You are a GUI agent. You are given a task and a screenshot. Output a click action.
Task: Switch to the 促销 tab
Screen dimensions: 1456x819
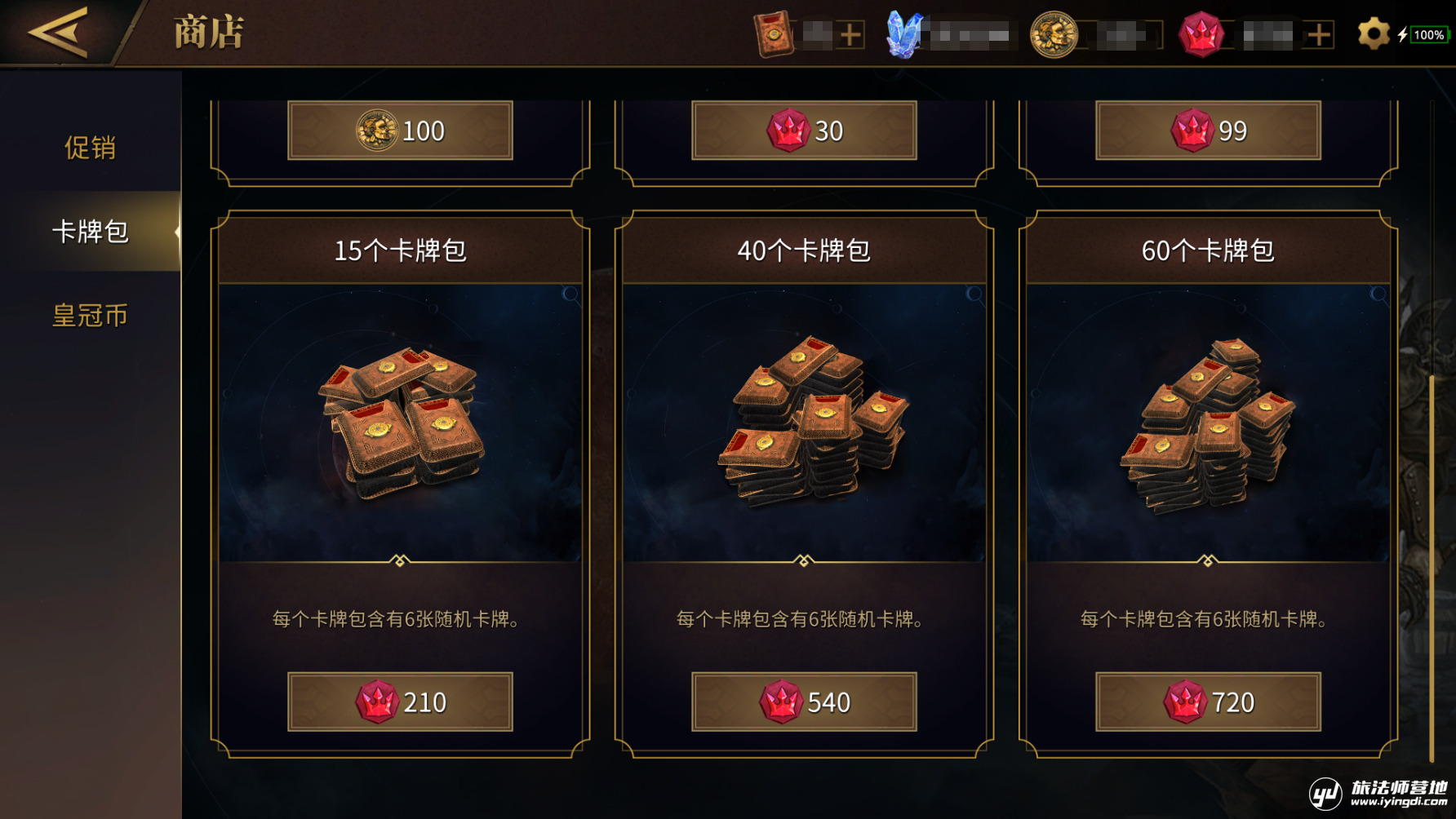90,148
